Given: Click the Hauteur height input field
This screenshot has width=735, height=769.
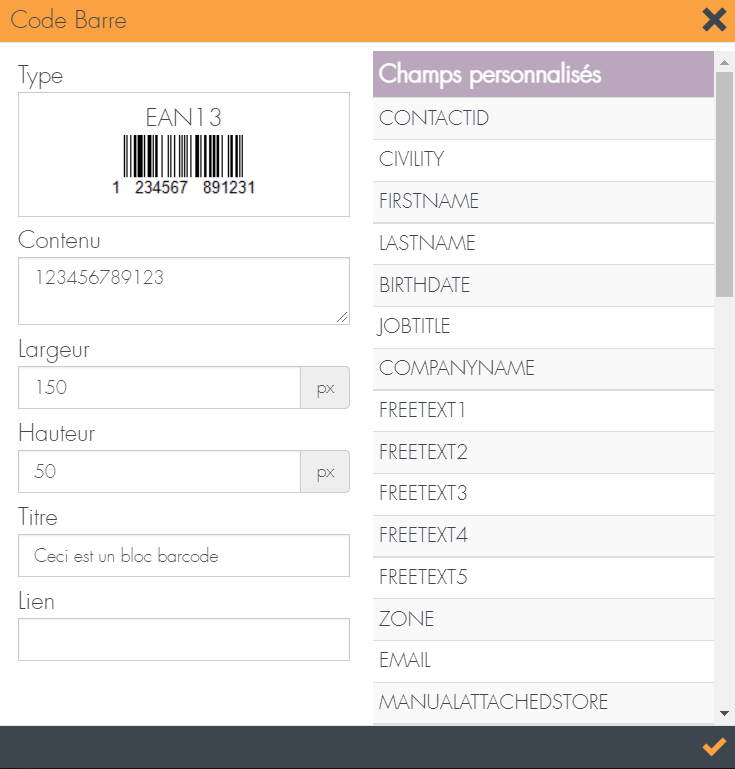Looking at the screenshot, I should [159, 471].
